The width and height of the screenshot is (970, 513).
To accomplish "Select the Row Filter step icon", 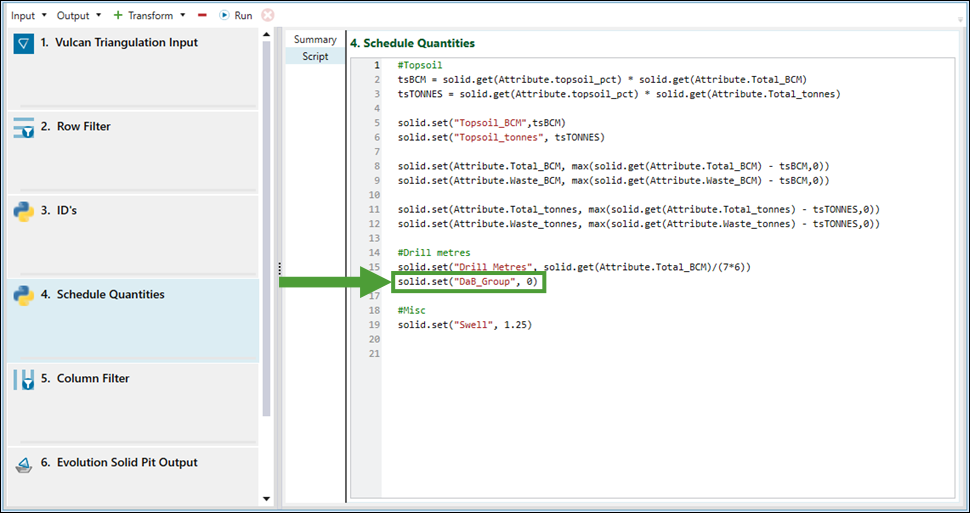I will coord(24,128).
